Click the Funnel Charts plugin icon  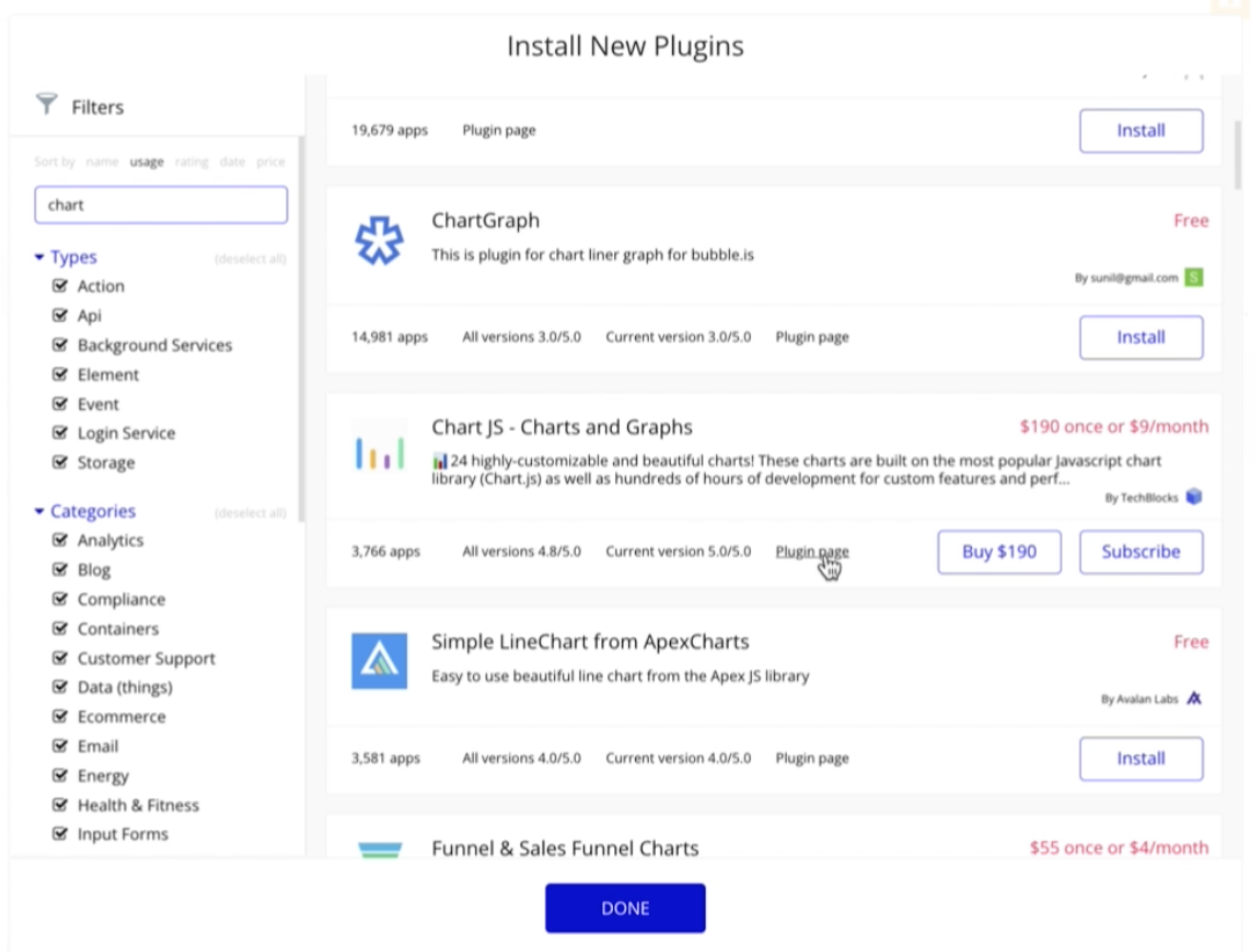coord(380,850)
